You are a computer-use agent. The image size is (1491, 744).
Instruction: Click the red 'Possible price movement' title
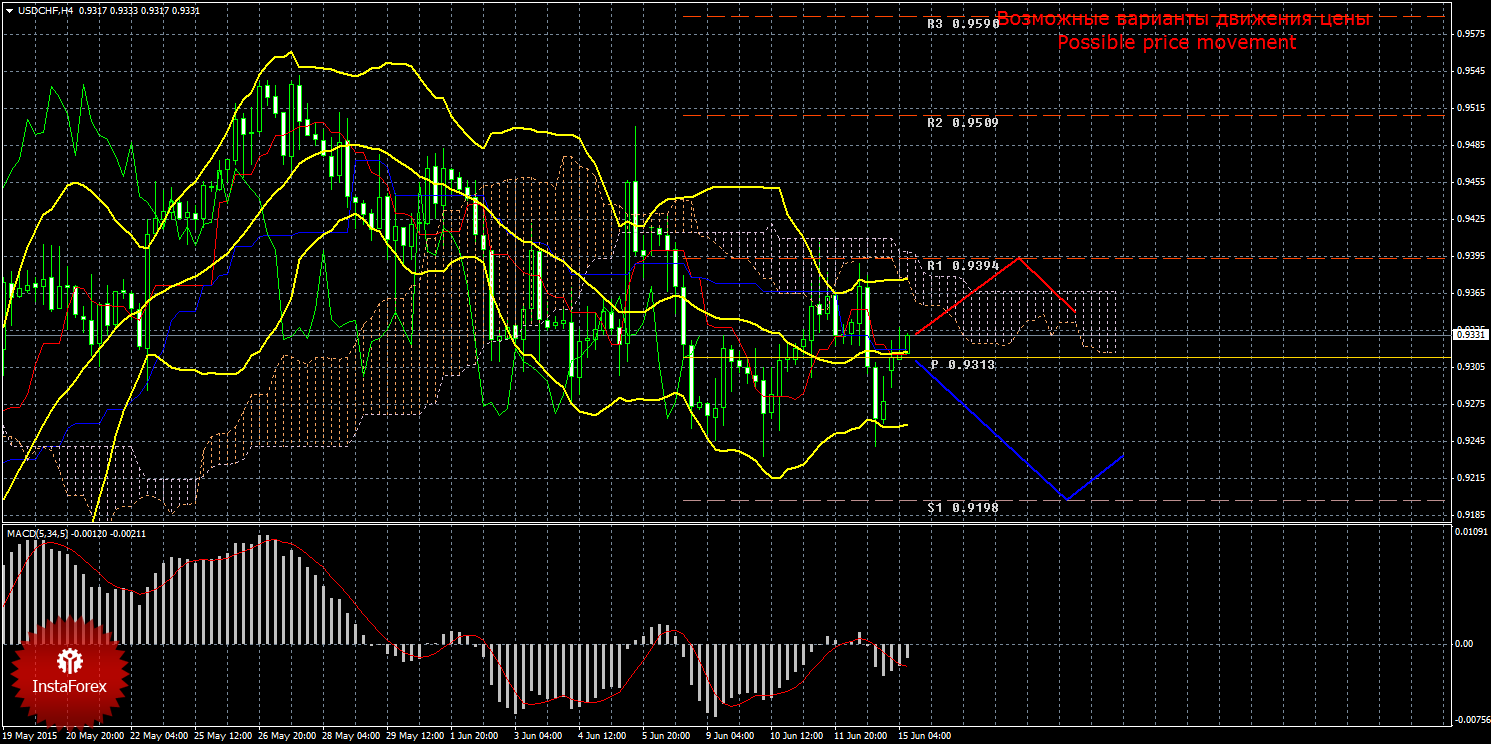pyautogui.click(x=1176, y=43)
